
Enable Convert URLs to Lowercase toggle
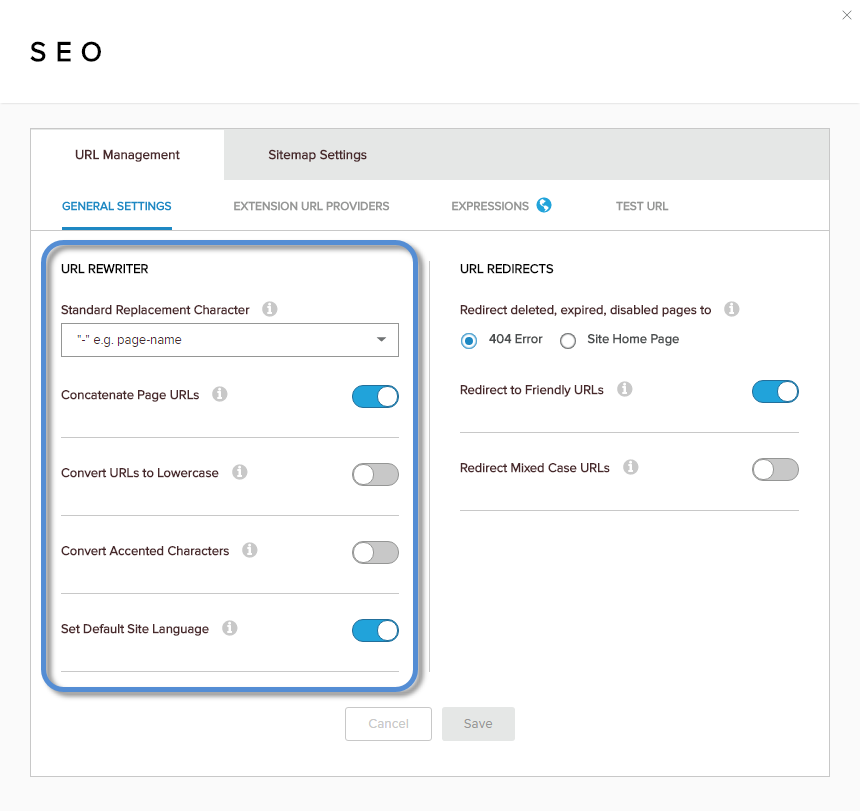[x=375, y=474]
